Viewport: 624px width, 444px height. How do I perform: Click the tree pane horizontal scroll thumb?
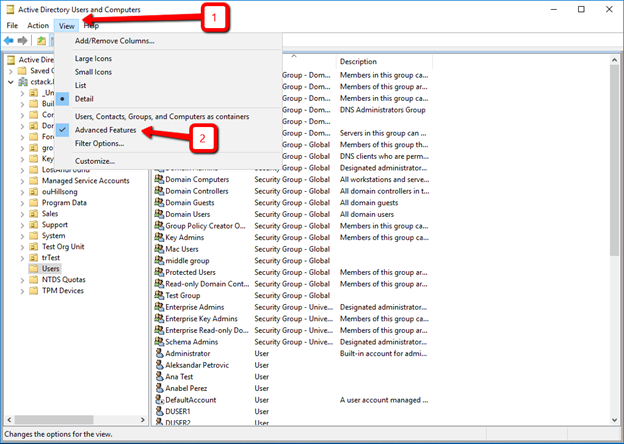click(x=54, y=420)
